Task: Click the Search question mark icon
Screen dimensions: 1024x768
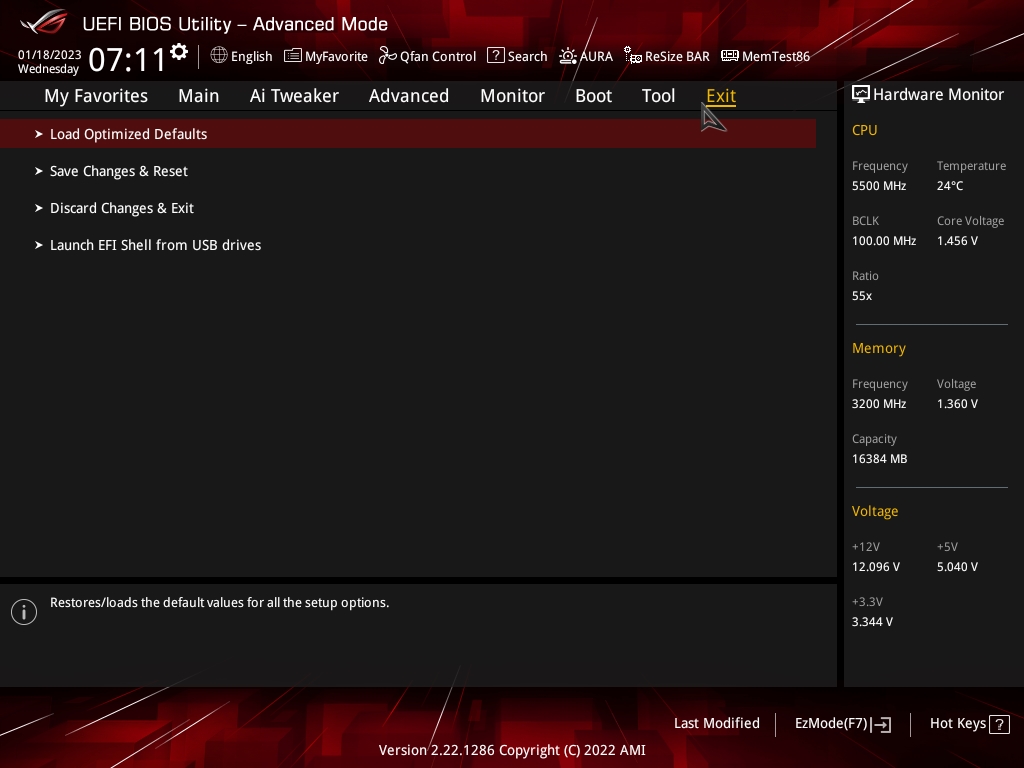Action: (x=496, y=56)
